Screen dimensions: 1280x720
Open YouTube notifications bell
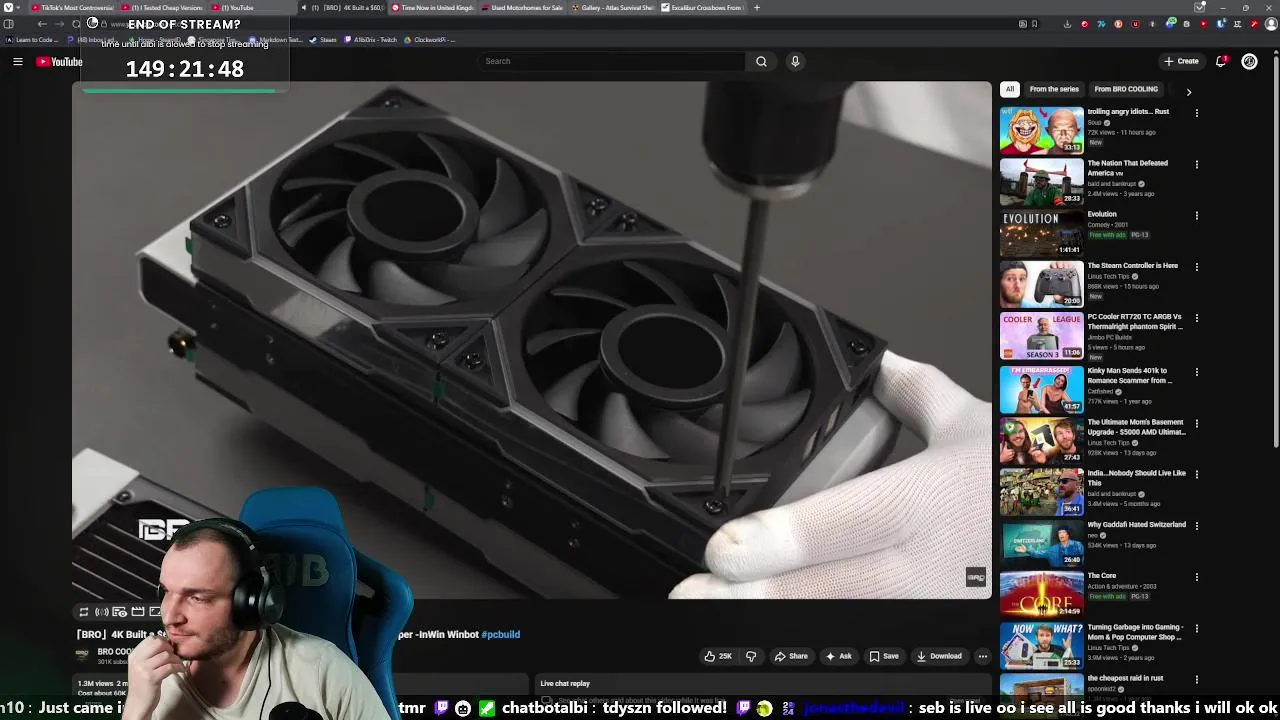[x=1221, y=61]
